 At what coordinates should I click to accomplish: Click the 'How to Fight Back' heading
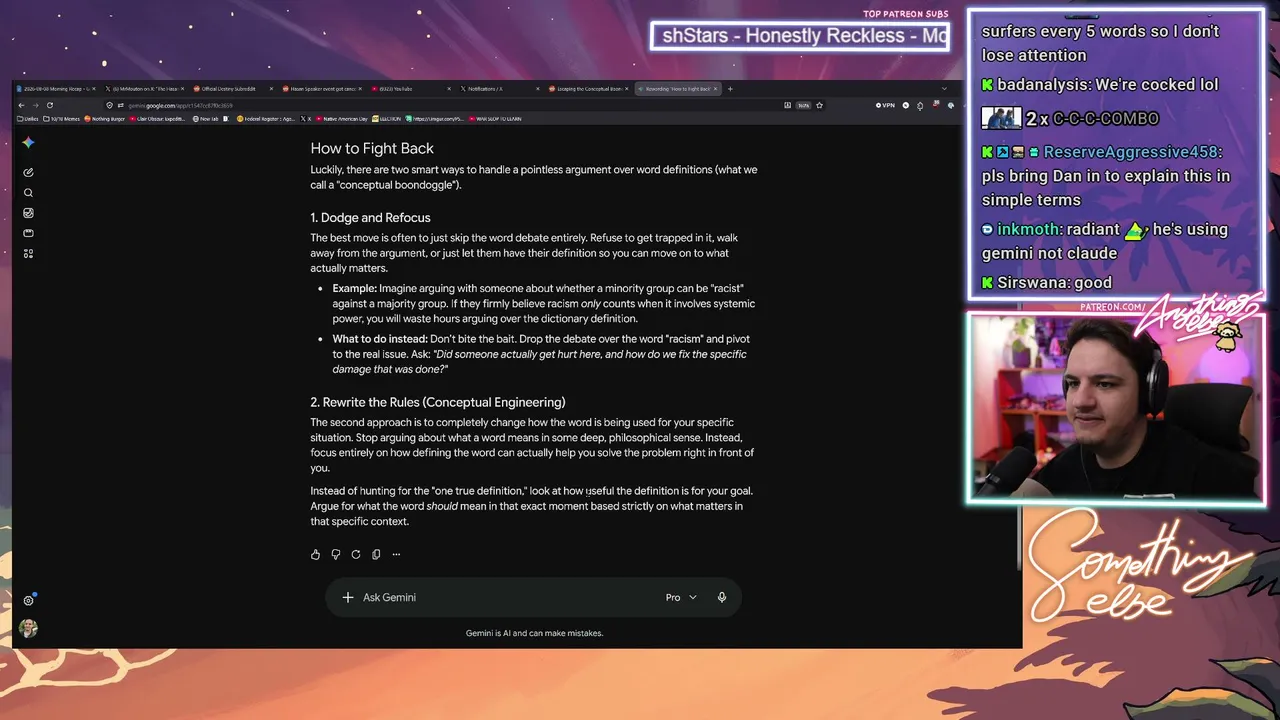[372, 148]
